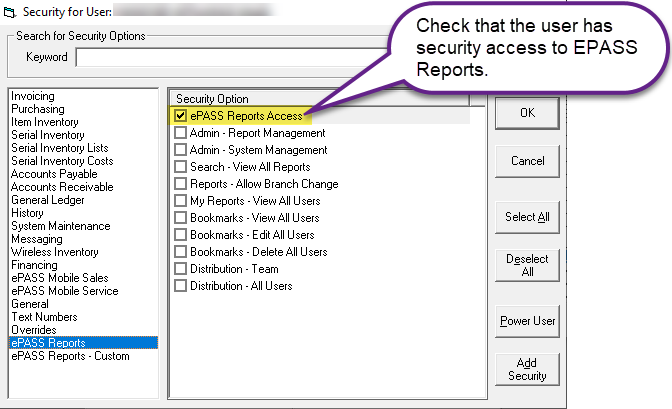Select Wireless Inventory category
This screenshot has width=672, height=409.
[55, 252]
